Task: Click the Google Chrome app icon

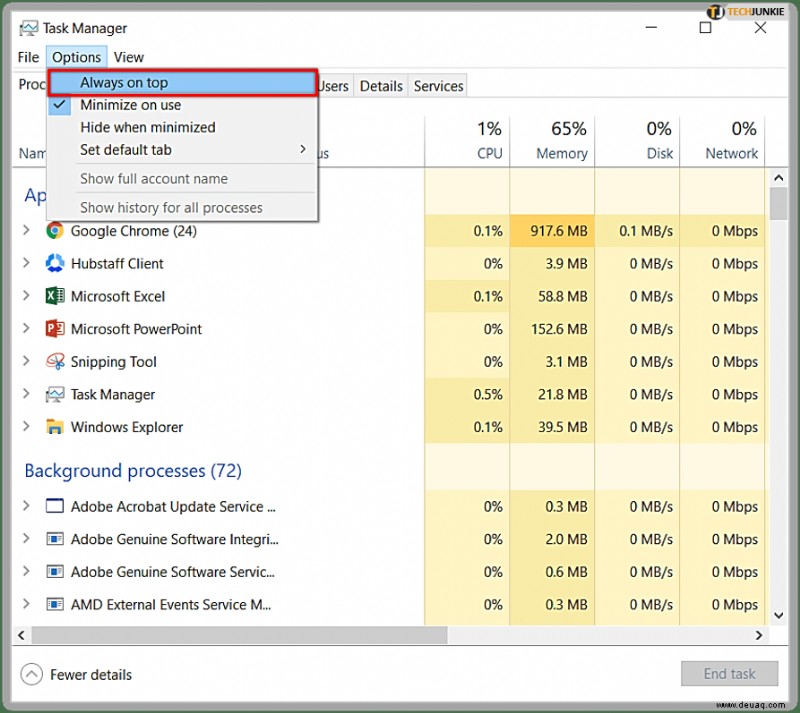Action: click(x=55, y=231)
